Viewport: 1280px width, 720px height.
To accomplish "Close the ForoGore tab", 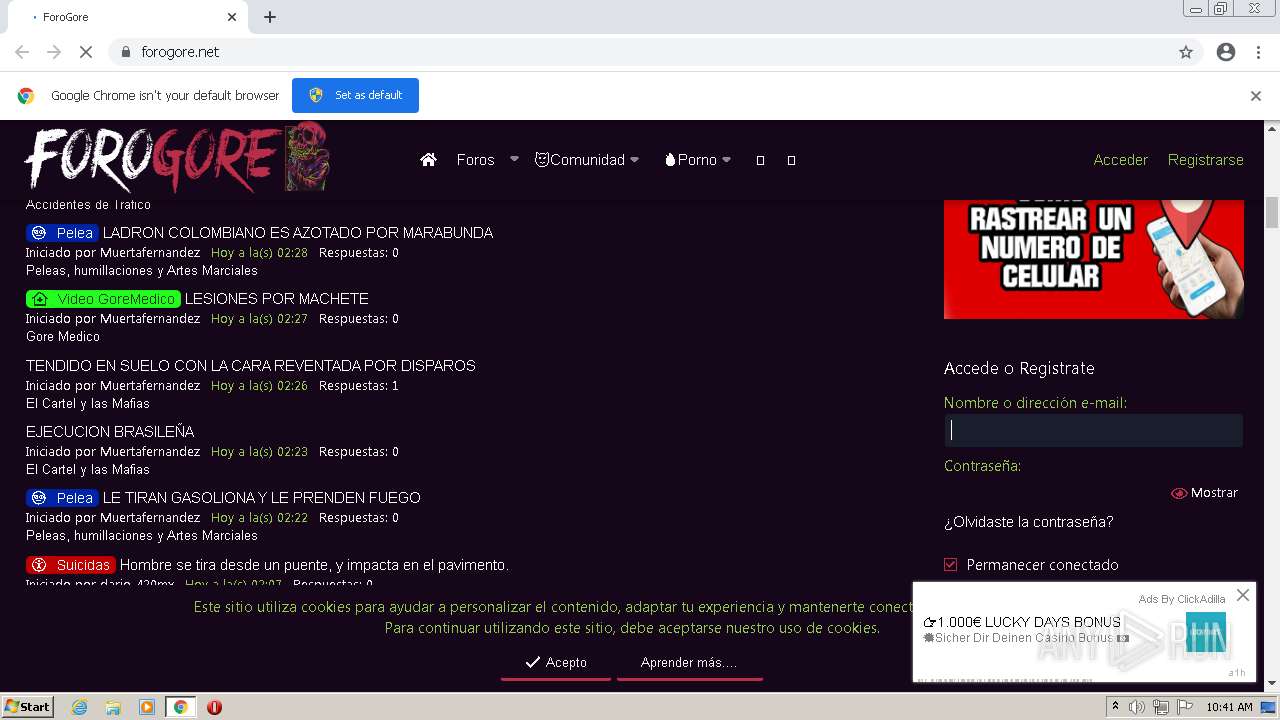I will (x=232, y=17).
